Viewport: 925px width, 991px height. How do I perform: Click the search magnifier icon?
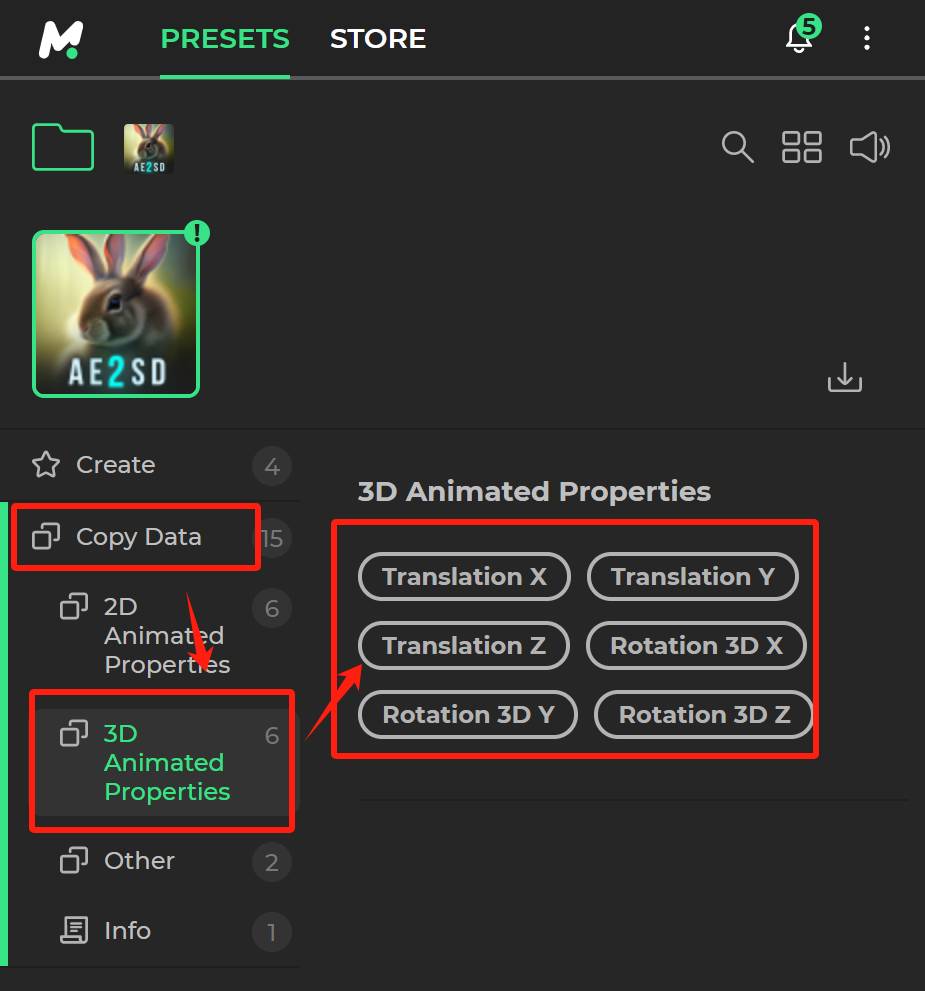click(737, 147)
